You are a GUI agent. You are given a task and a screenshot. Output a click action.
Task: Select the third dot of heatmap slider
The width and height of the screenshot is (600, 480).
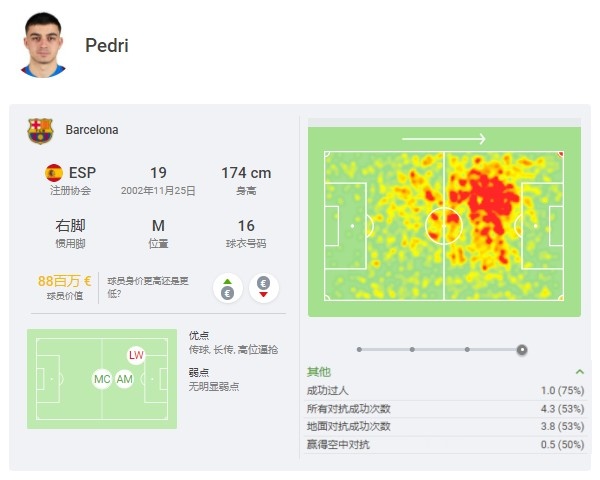pos(467,350)
